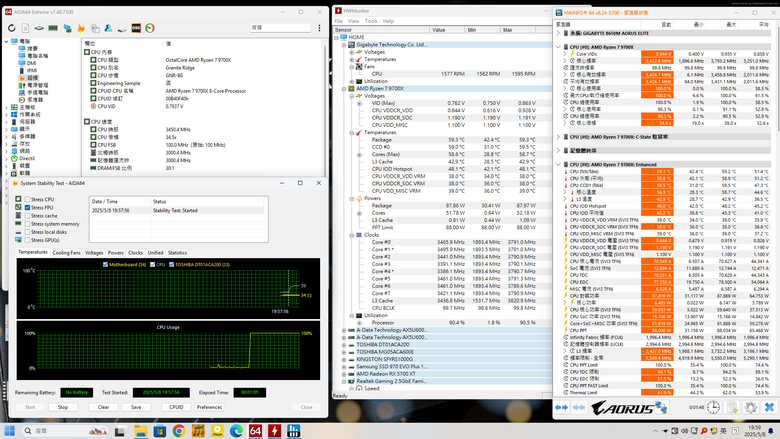780x439 pixels.
Task: Switch to Cooling Fans tab
Action: [66, 253]
